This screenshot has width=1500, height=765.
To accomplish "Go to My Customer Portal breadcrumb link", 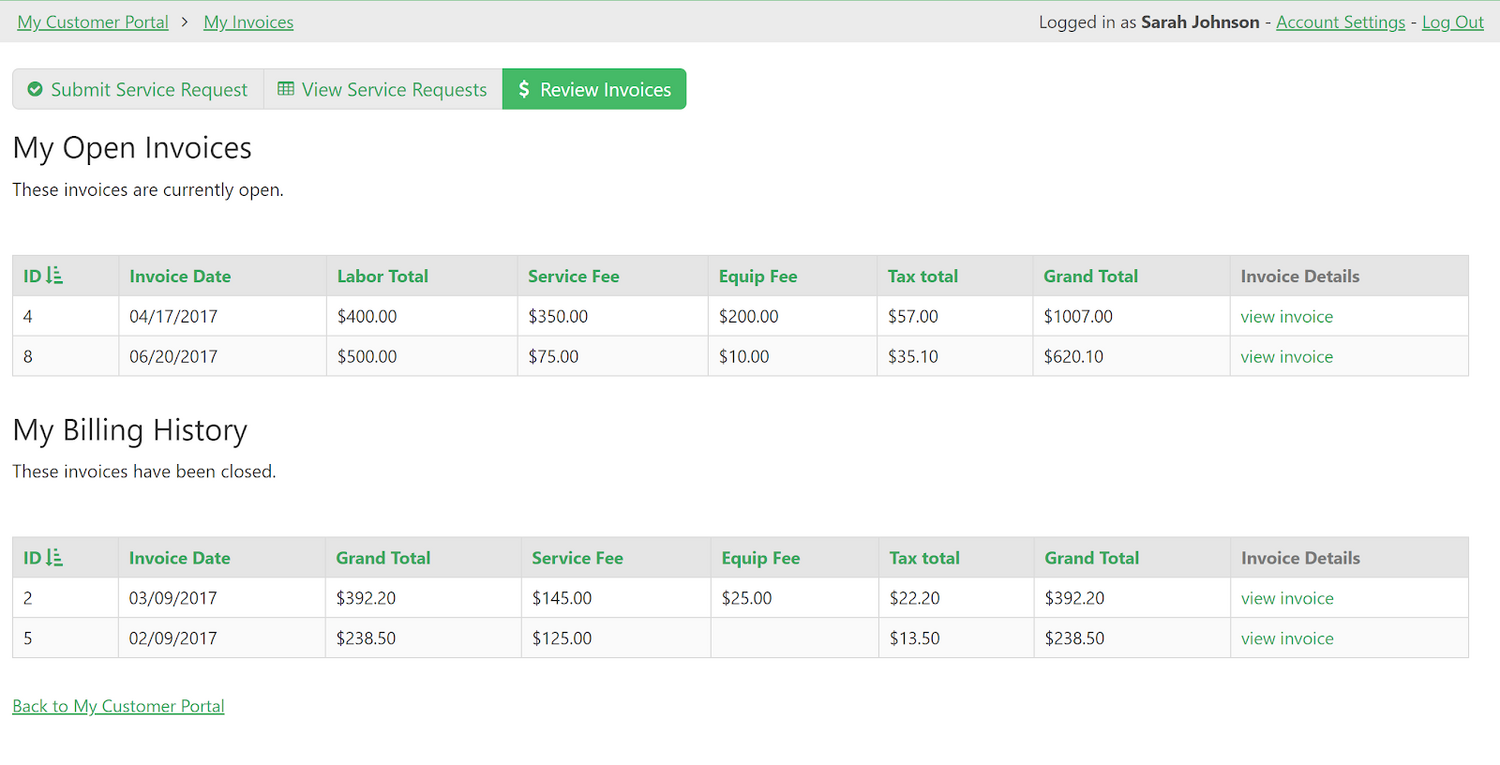I will (x=93, y=22).
